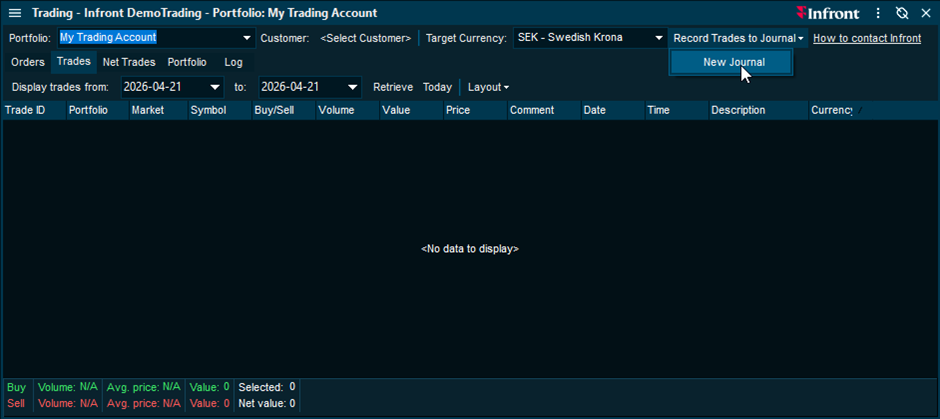Open Record Trades to Journal dropdown

pos(739,38)
